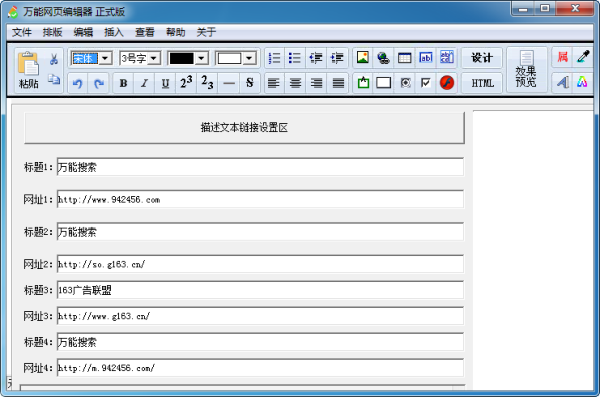600x397 pixels.
Task: Insert image icon
Action: (x=363, y=57)
